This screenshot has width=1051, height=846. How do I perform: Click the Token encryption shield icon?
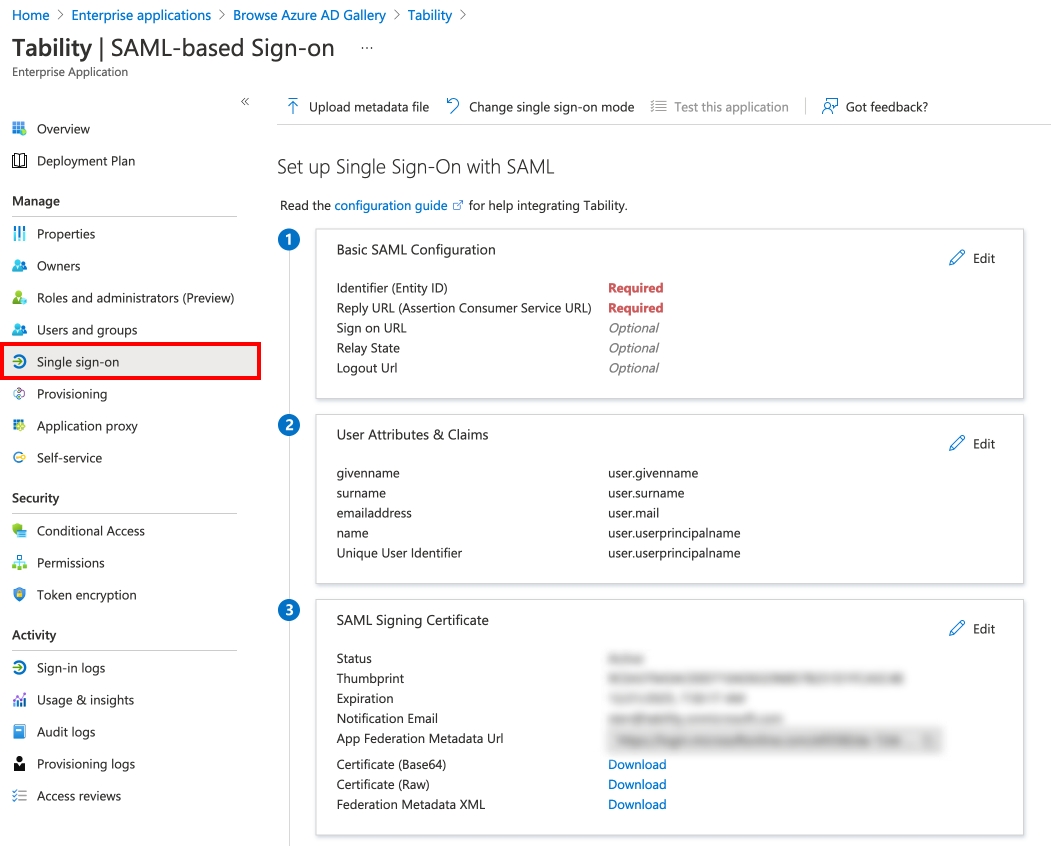pos(19,595)
